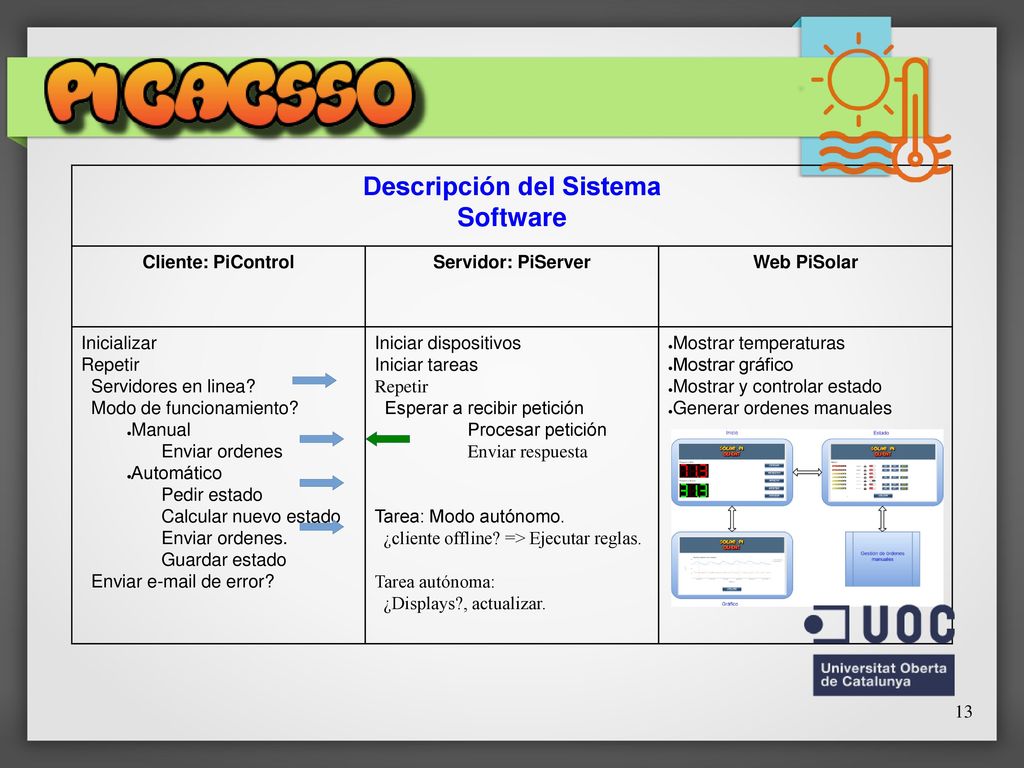Click the 'Estado' label above the thumbnail
Screen dimensions: 1024x768
click(x=881, y=433)
